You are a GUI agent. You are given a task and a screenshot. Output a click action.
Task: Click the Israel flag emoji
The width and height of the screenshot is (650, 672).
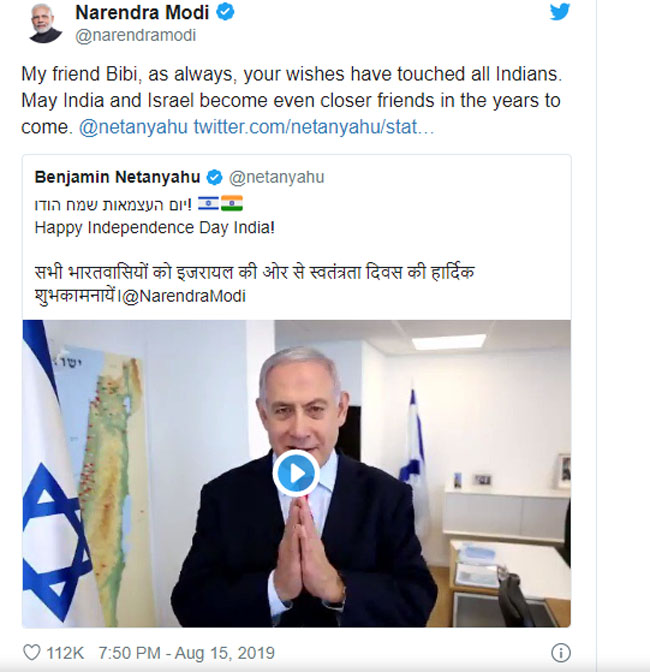[x=208, y=203]
